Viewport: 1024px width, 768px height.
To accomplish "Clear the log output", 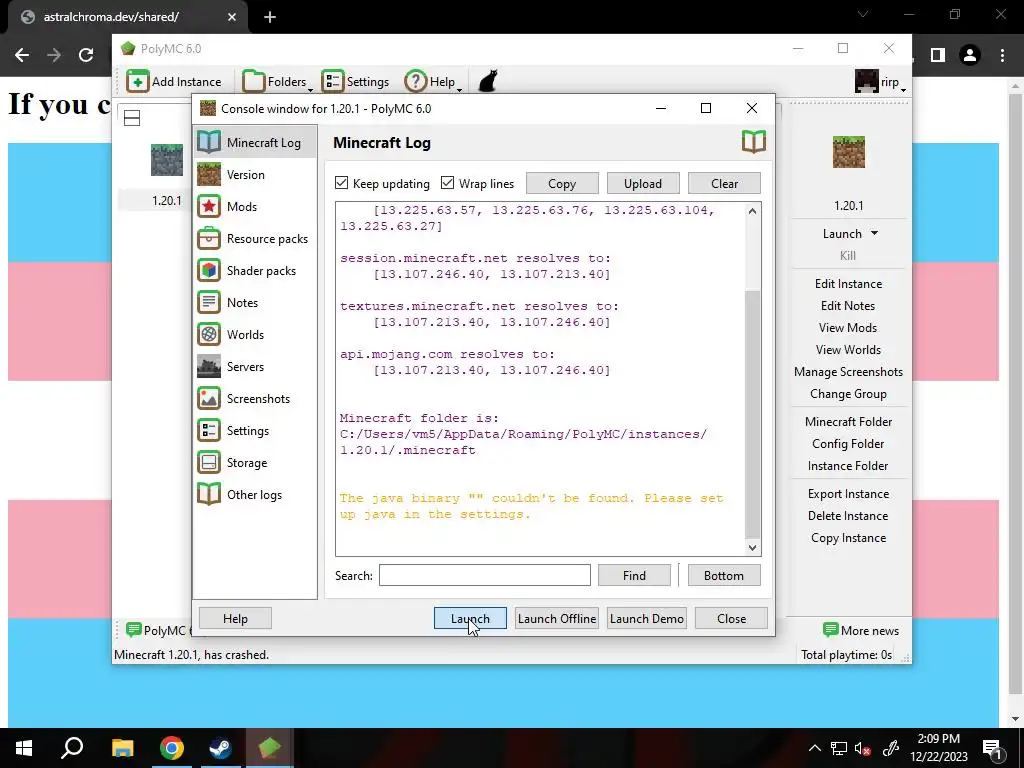I will click(x=724, y=184).
